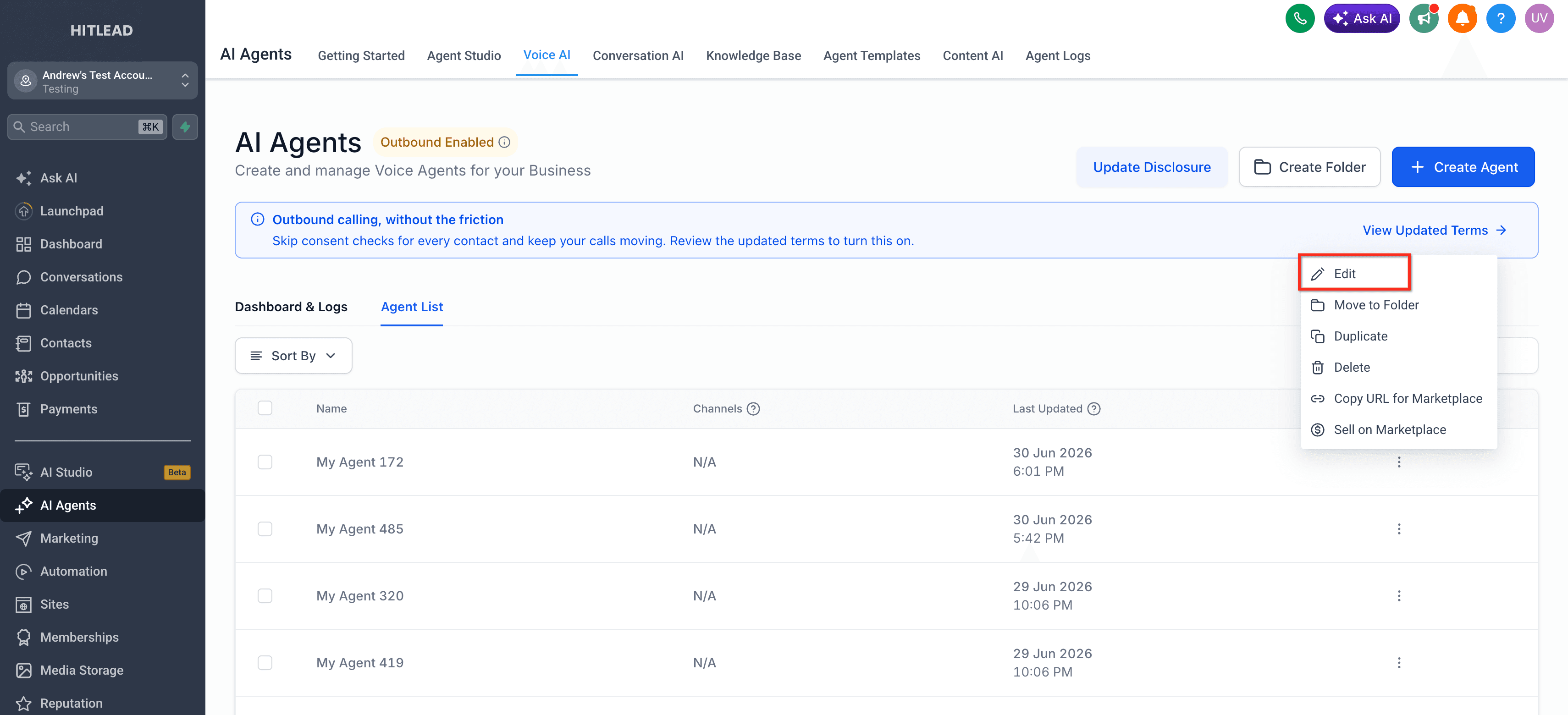Open Payments in the sidebar
This screenshot has width=1568, height=715.
coord(102,409)
